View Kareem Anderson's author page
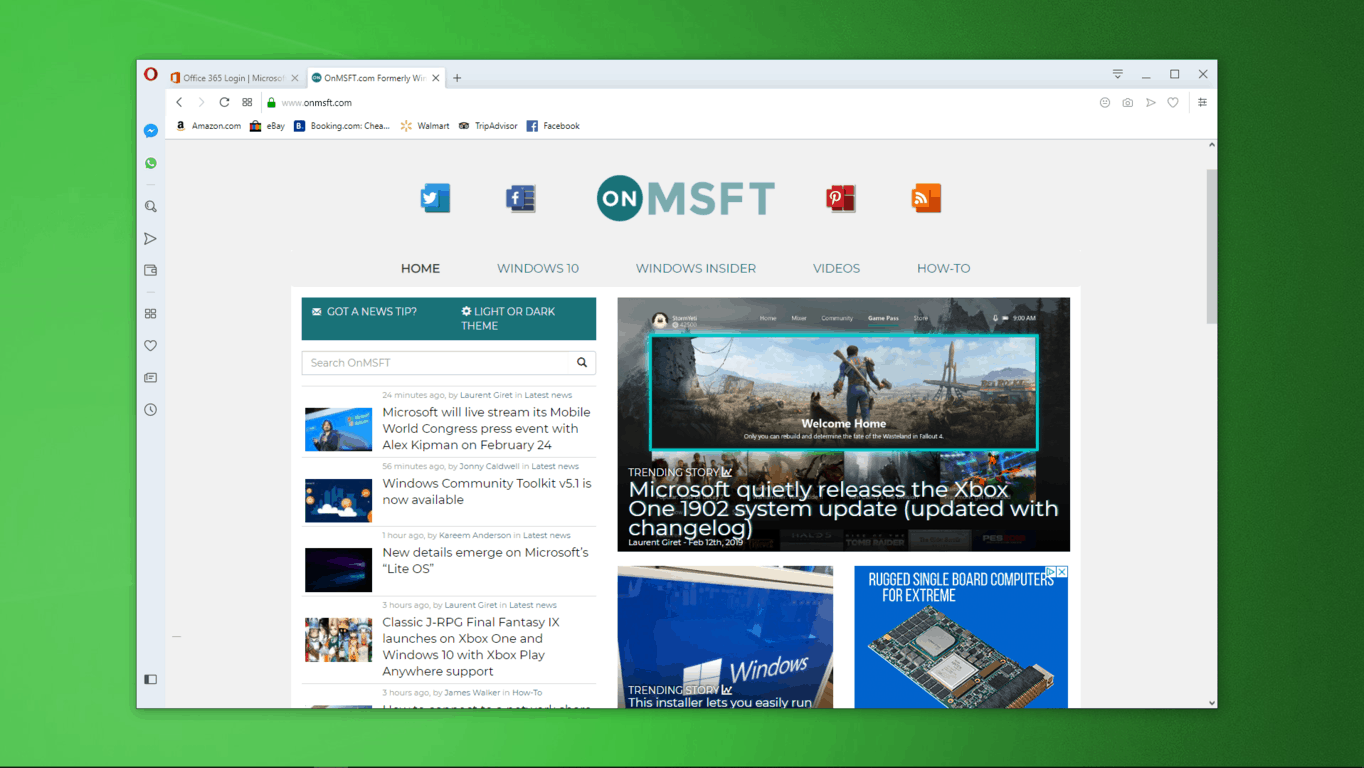The height and width of the screenshot is (768, 1364). 474,535
